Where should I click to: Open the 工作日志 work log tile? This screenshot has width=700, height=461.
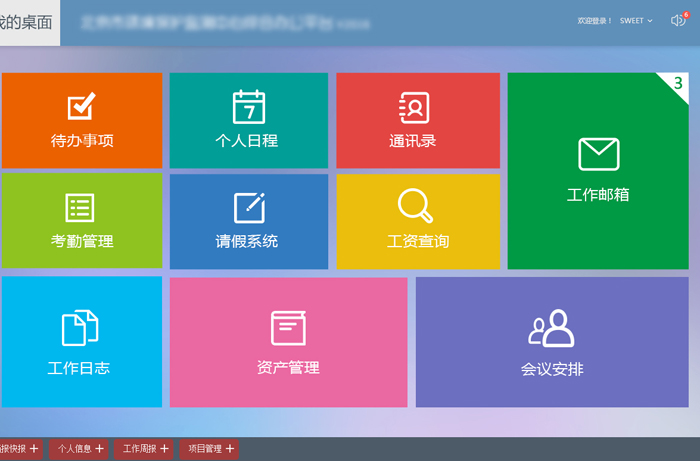[81, 342]
